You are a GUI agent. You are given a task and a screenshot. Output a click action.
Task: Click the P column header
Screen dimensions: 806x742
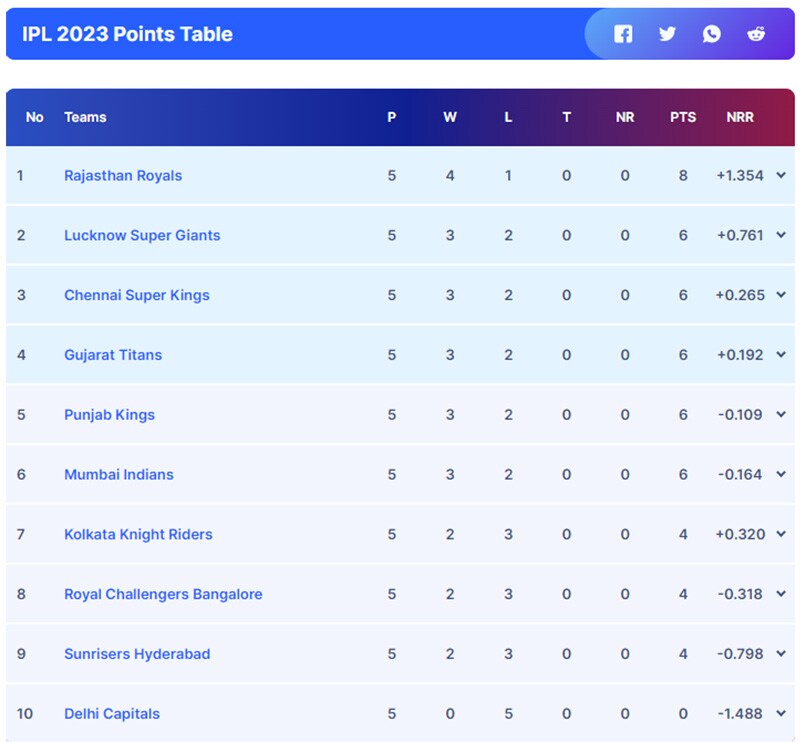(392, 117)
